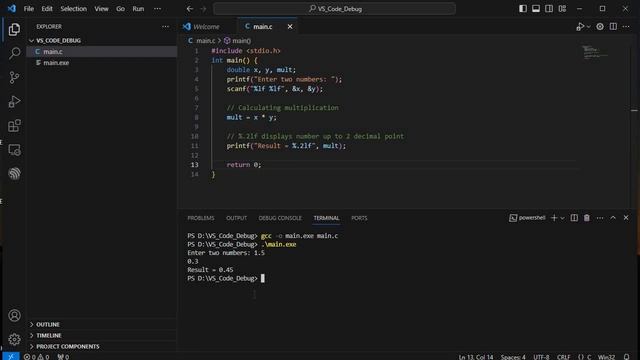Screen dimensions: 640x360
Task: Click the editor settings gear icon
Action: (600, 27)
